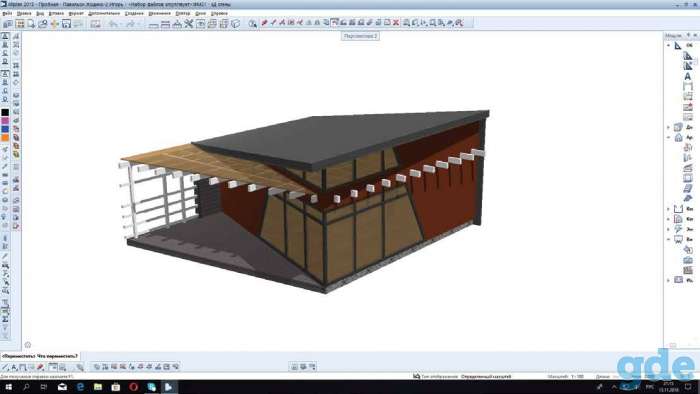Click the 3D box icon in top toolbar
Screen dimensions: 700x394
tap(235, 24)
